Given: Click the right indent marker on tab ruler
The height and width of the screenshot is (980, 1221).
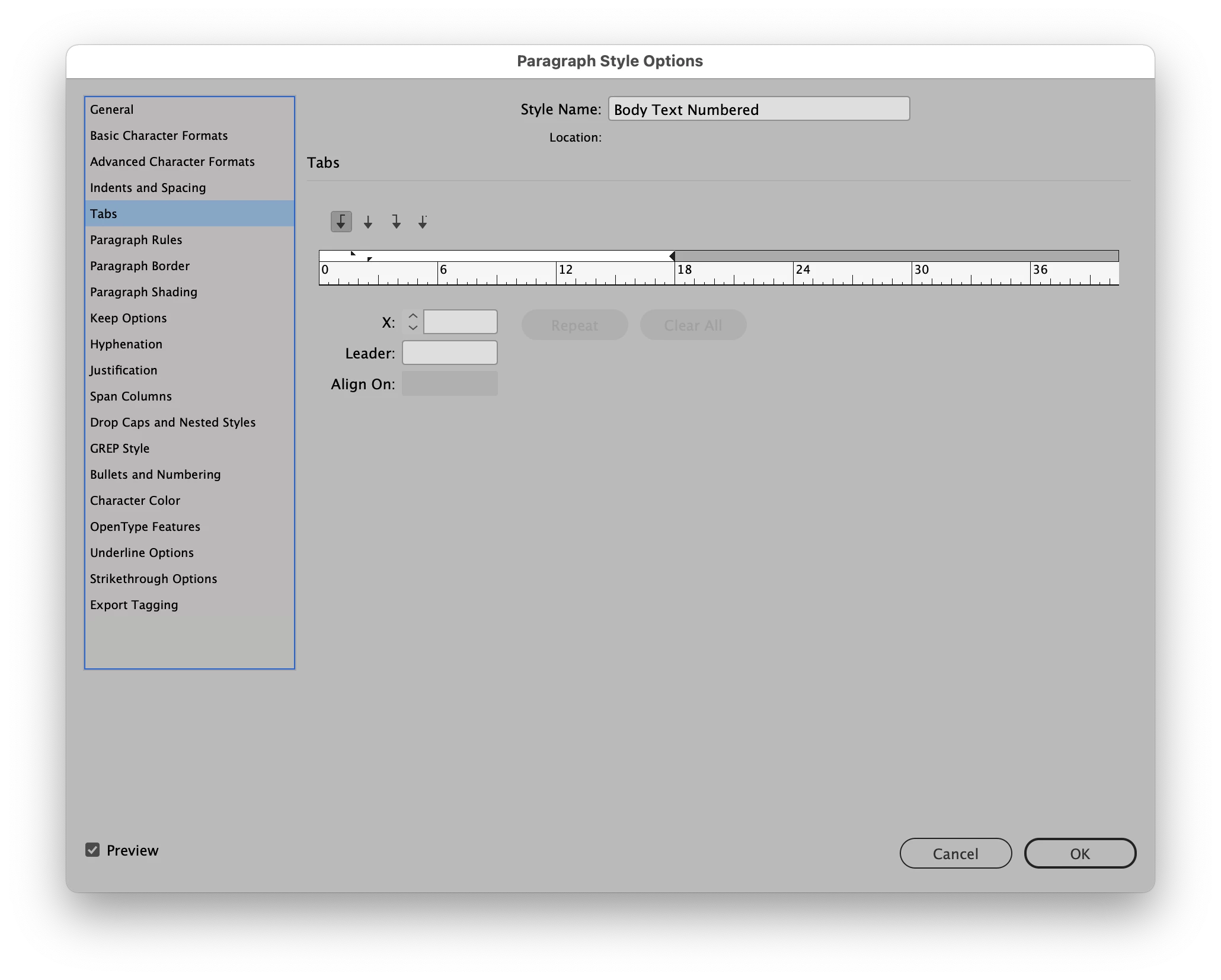Looking at the screenshot, I should (x=672, y=256).
